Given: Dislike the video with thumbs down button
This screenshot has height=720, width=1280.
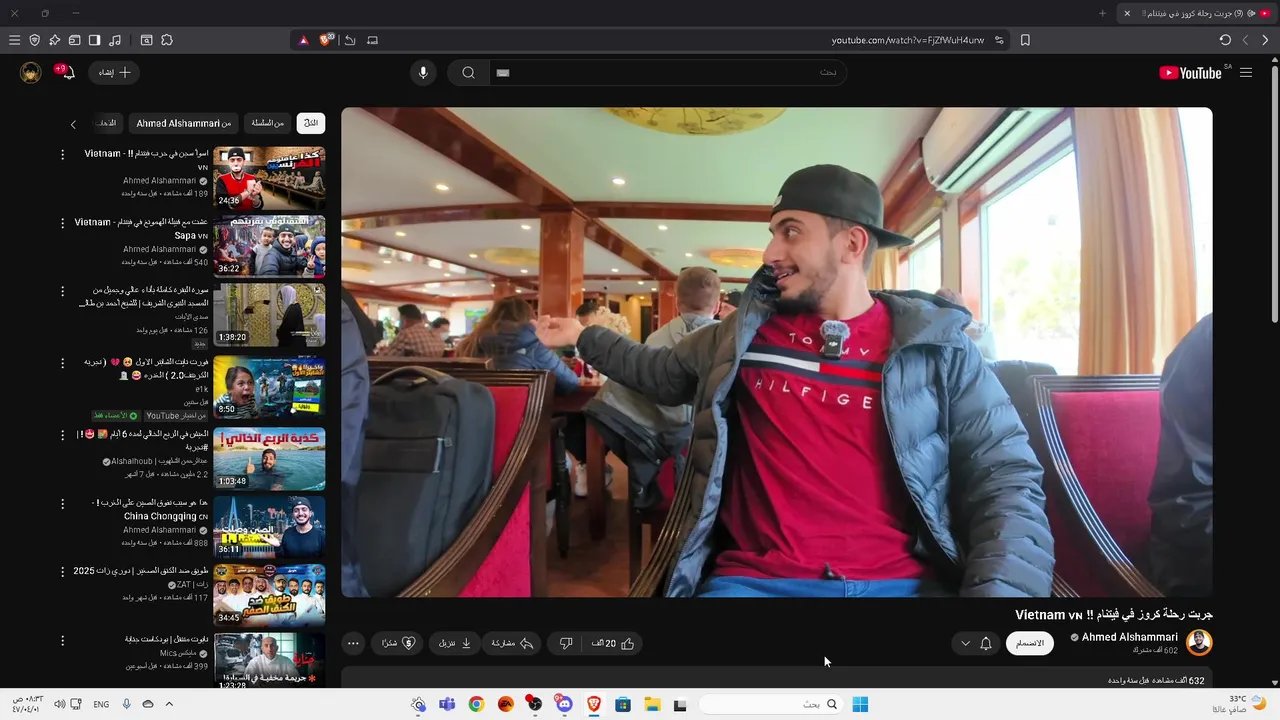Looking at the screenshot, I should pyautogui.click(x=565, y=643).
